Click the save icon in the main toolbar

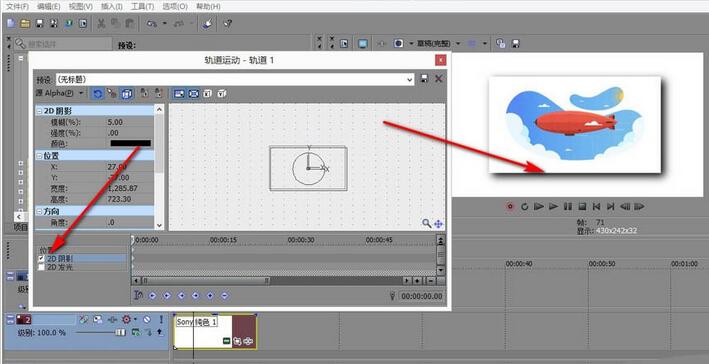(39, 24)
